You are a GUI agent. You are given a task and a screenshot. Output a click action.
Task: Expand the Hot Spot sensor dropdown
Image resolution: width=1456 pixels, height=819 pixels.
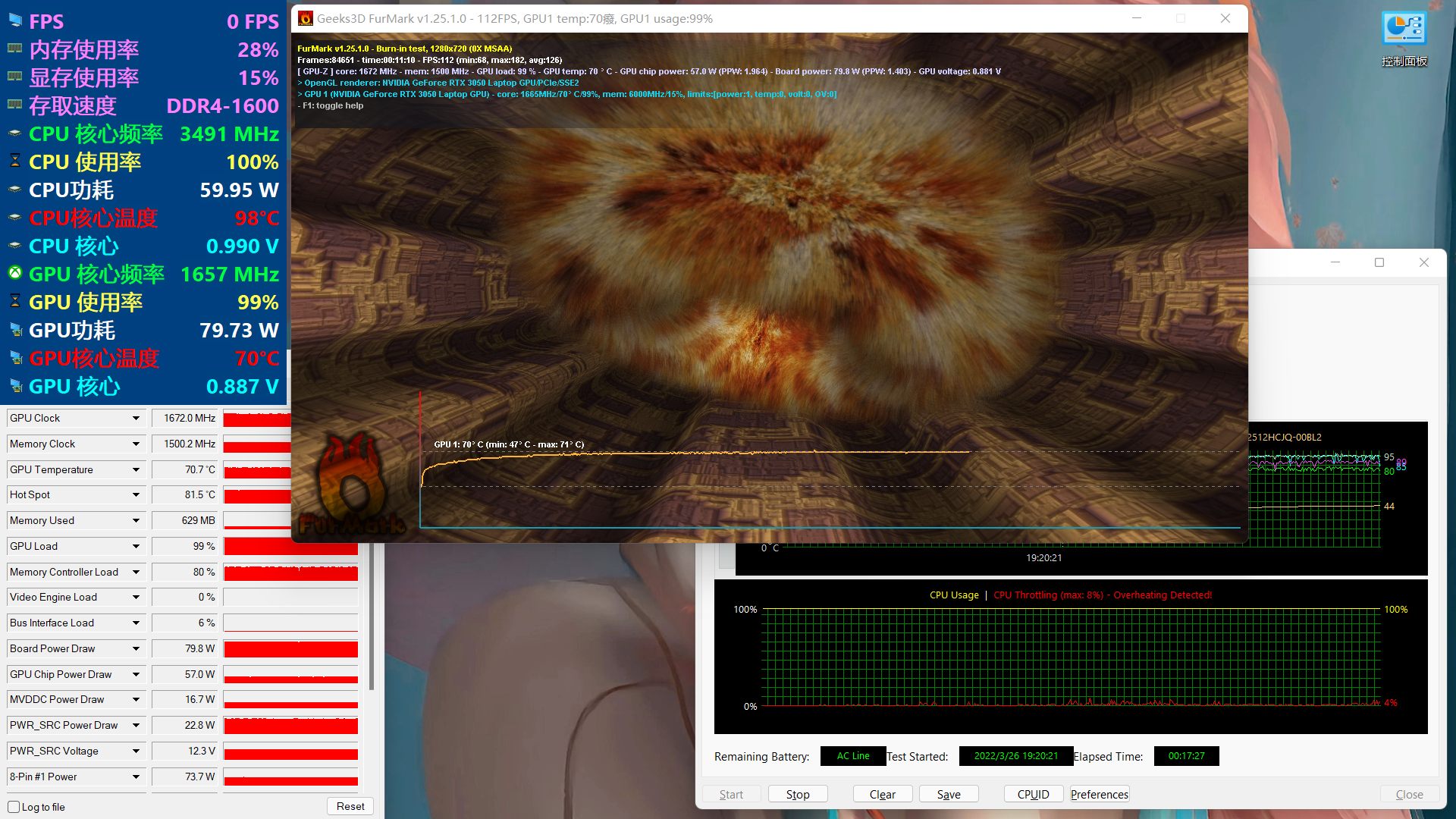pos(136,494)
